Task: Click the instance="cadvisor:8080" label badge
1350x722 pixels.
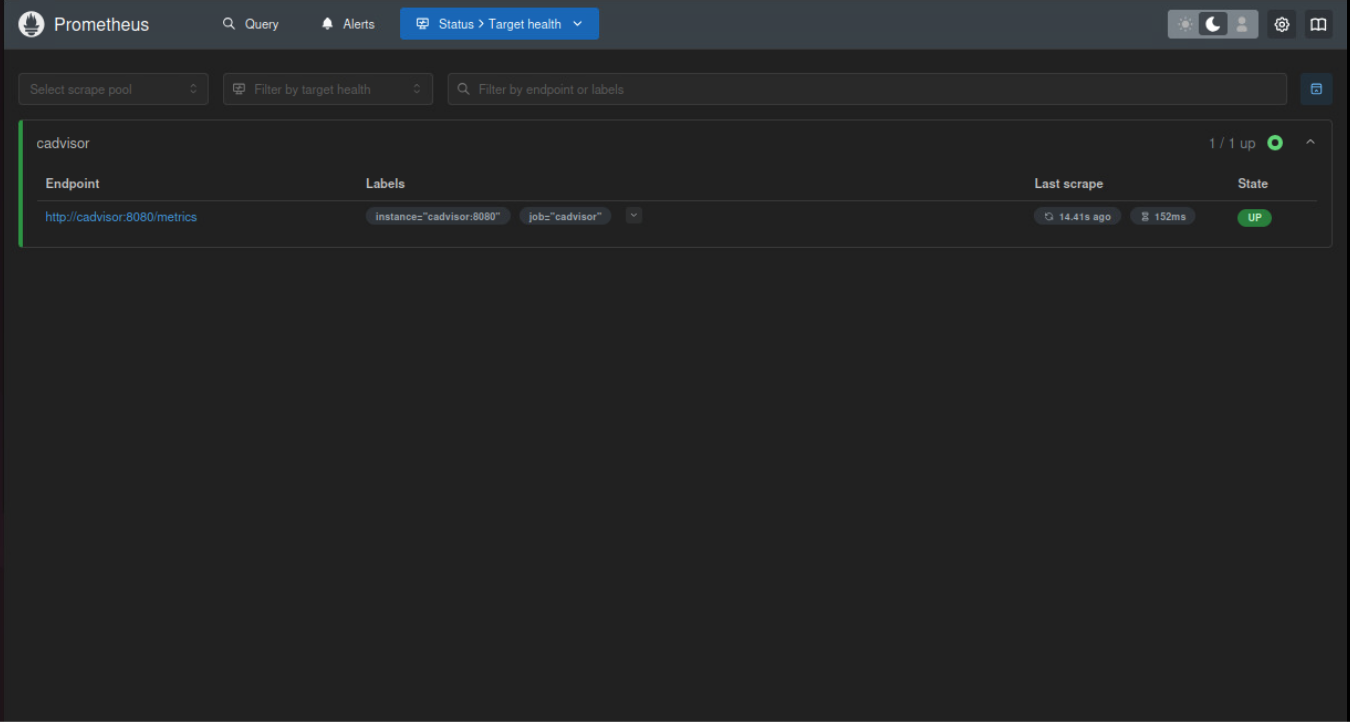Action: click(438, 216)
